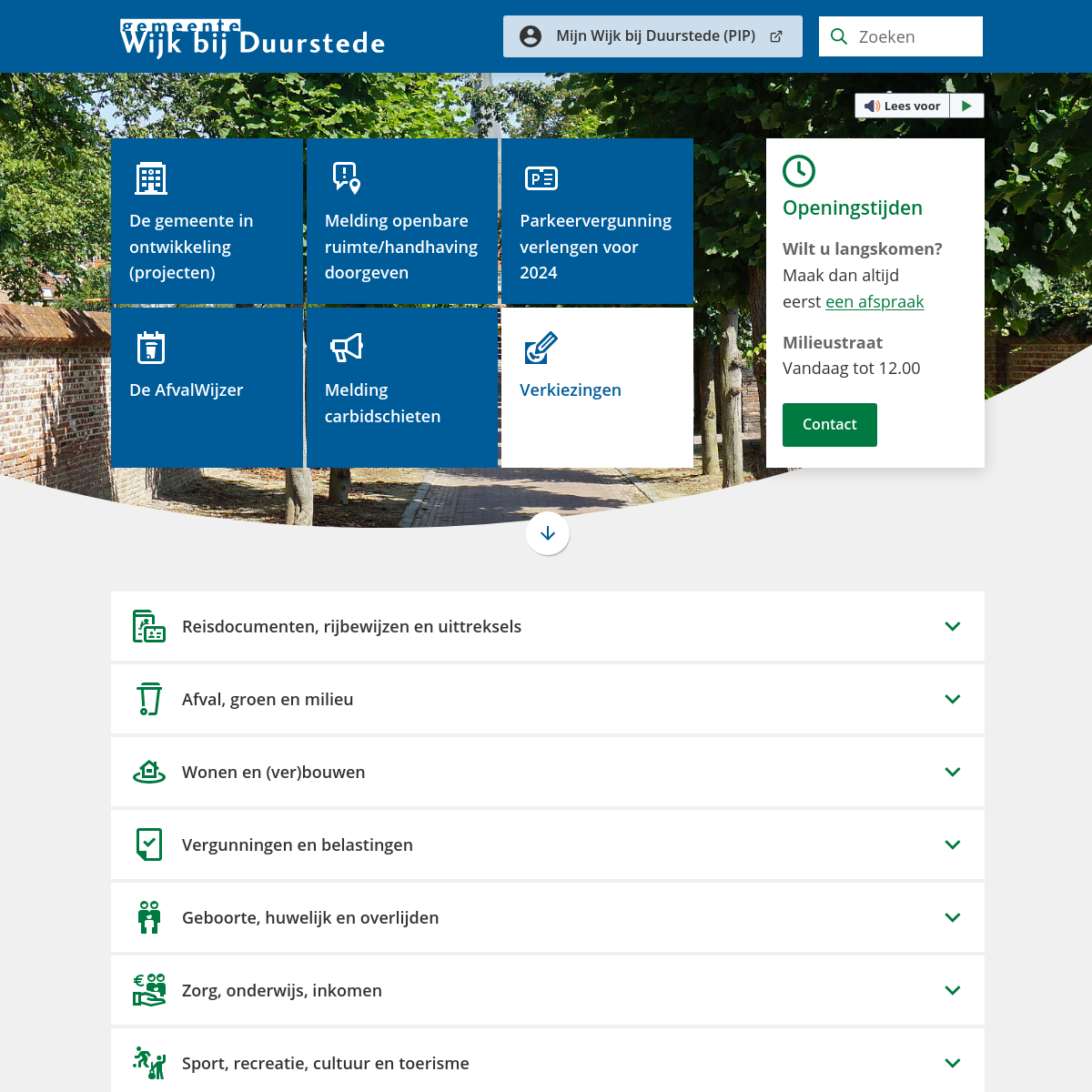Click the euro hand icon beside Zorg, onderwijs

point(149,990)
